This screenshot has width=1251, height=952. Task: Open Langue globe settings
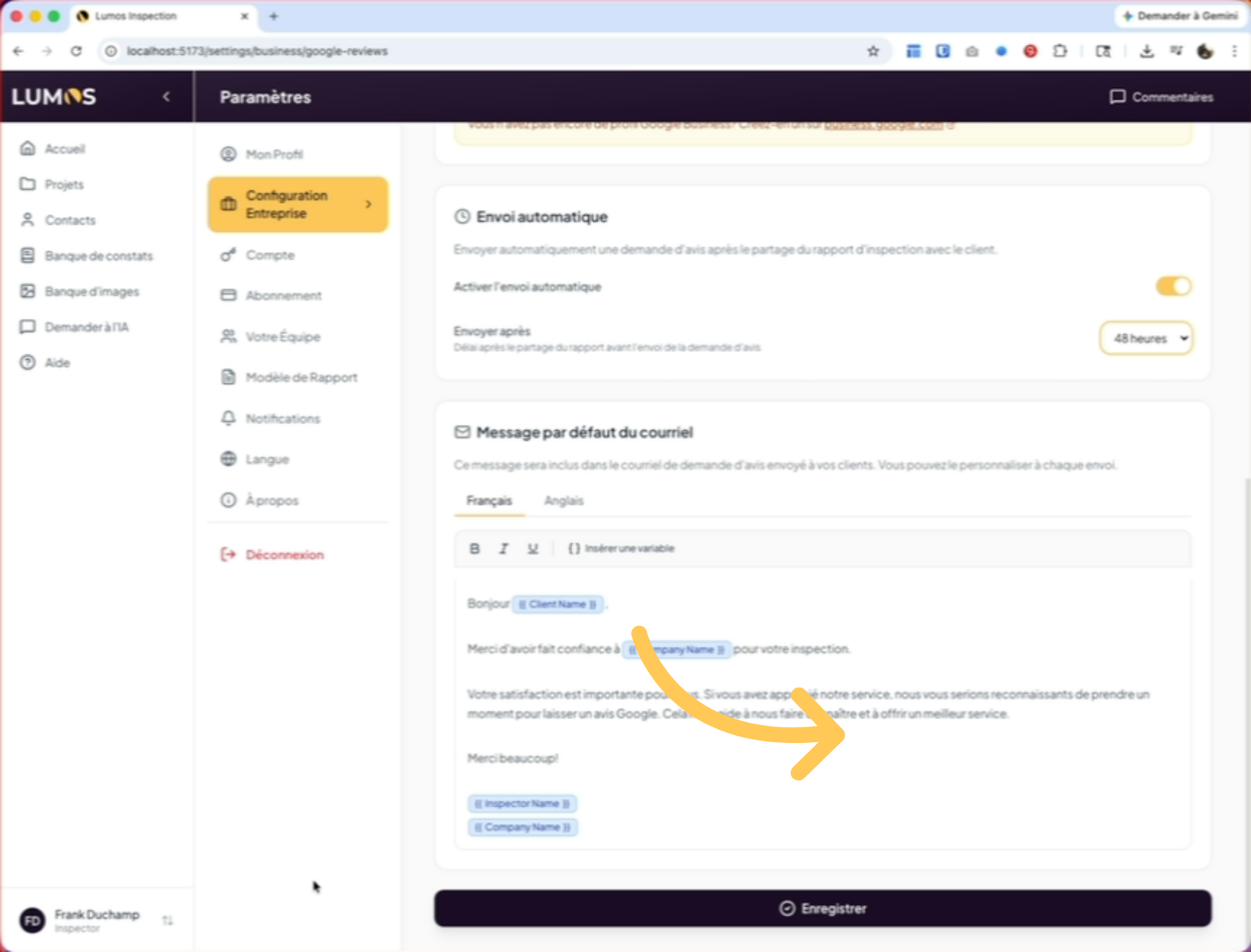tap(228, 459)
